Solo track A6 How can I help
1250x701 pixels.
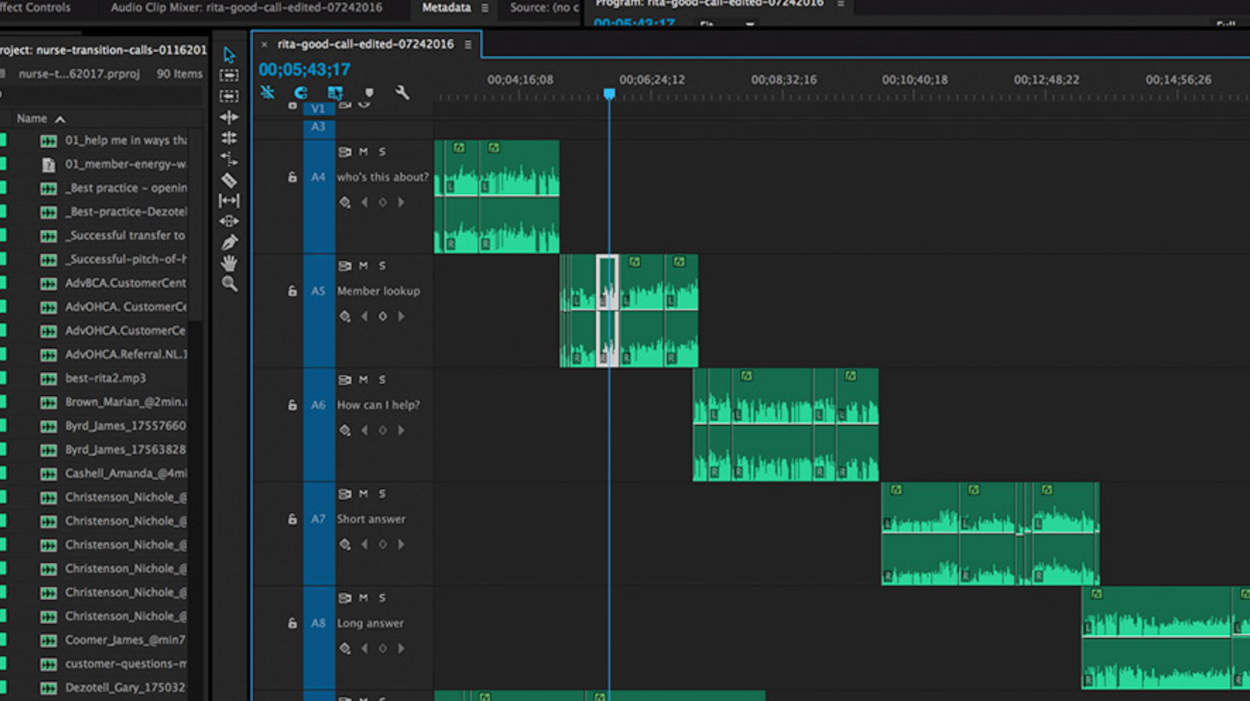[x=382, y=380]
